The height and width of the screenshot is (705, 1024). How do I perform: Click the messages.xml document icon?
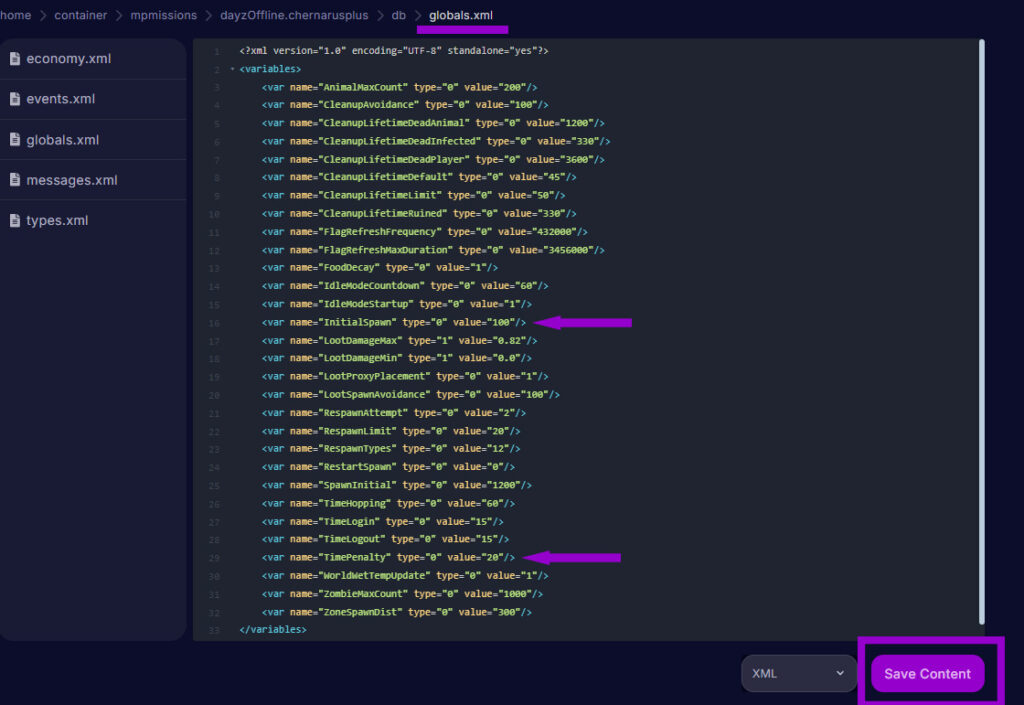click(x=13, y=179)
